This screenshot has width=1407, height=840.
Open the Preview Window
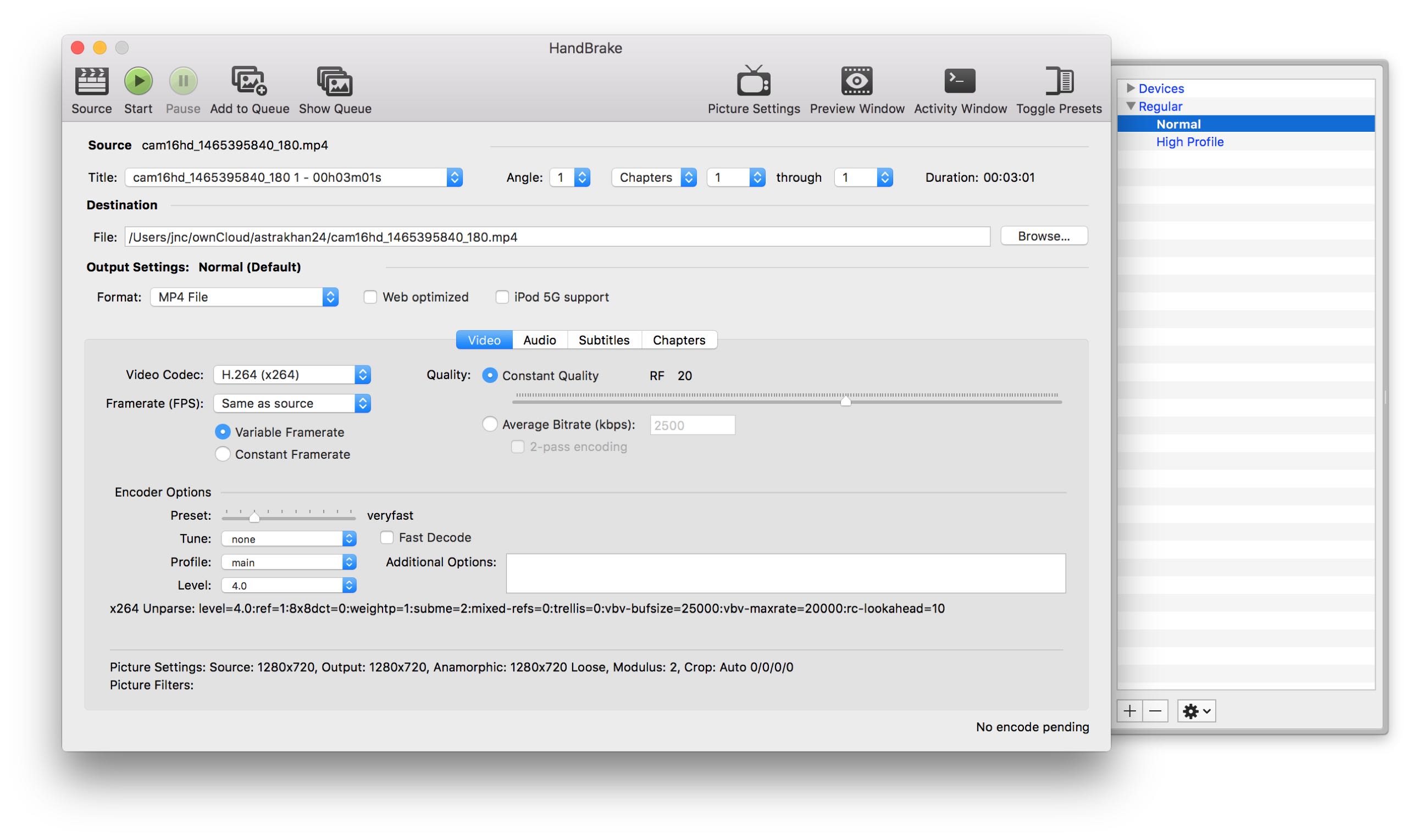coord(857,81)
